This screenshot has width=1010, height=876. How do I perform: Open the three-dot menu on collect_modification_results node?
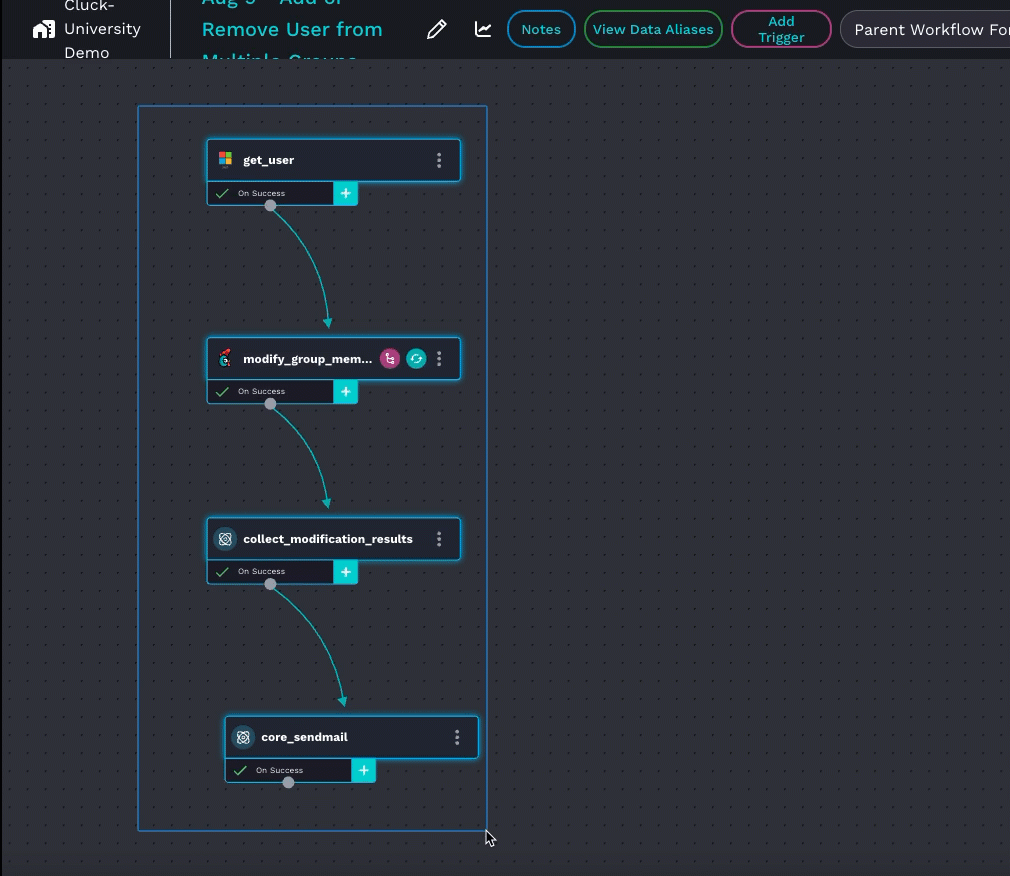[x=439, y=539]
